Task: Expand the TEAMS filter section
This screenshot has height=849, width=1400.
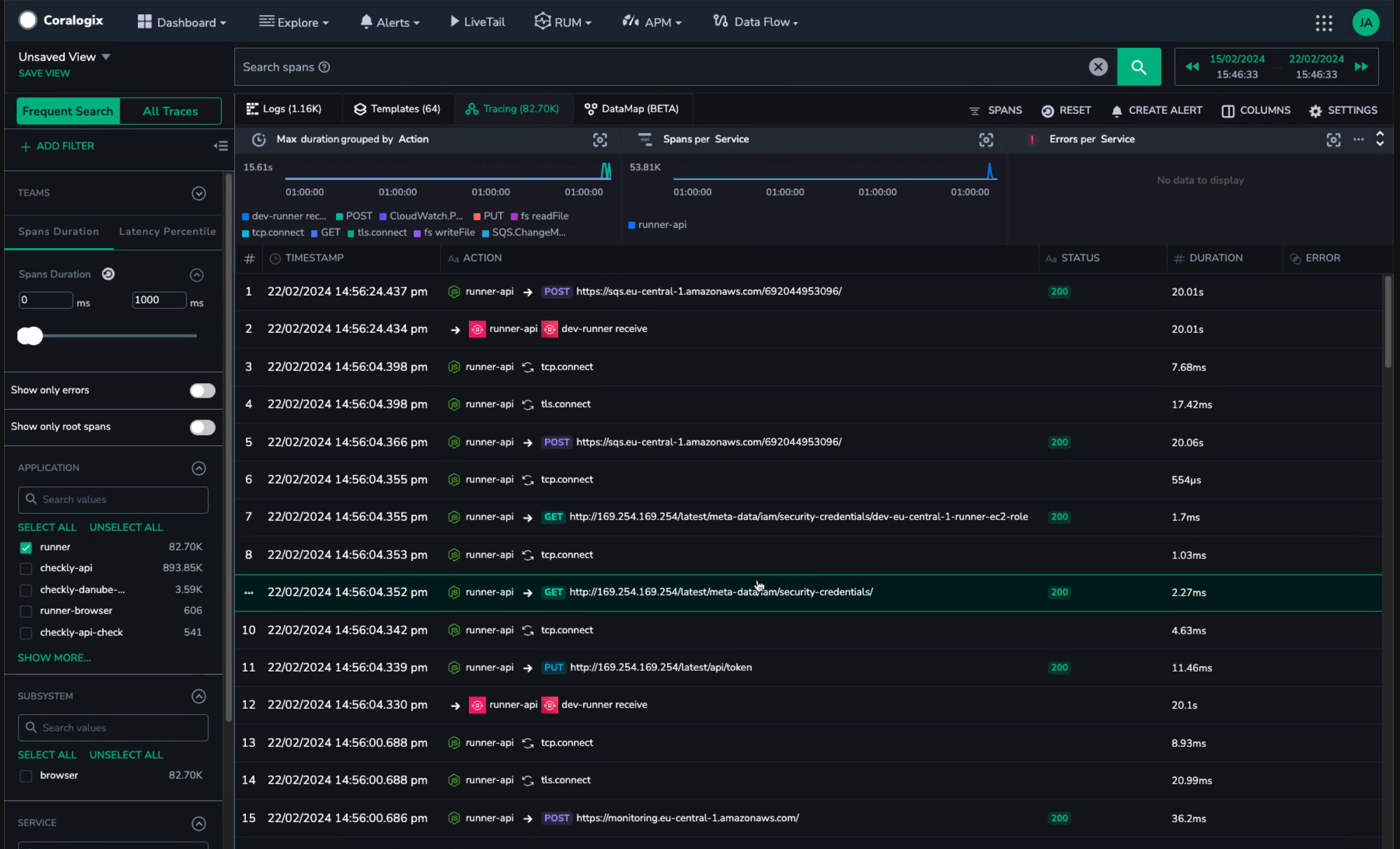Action: tap(198, 193)
